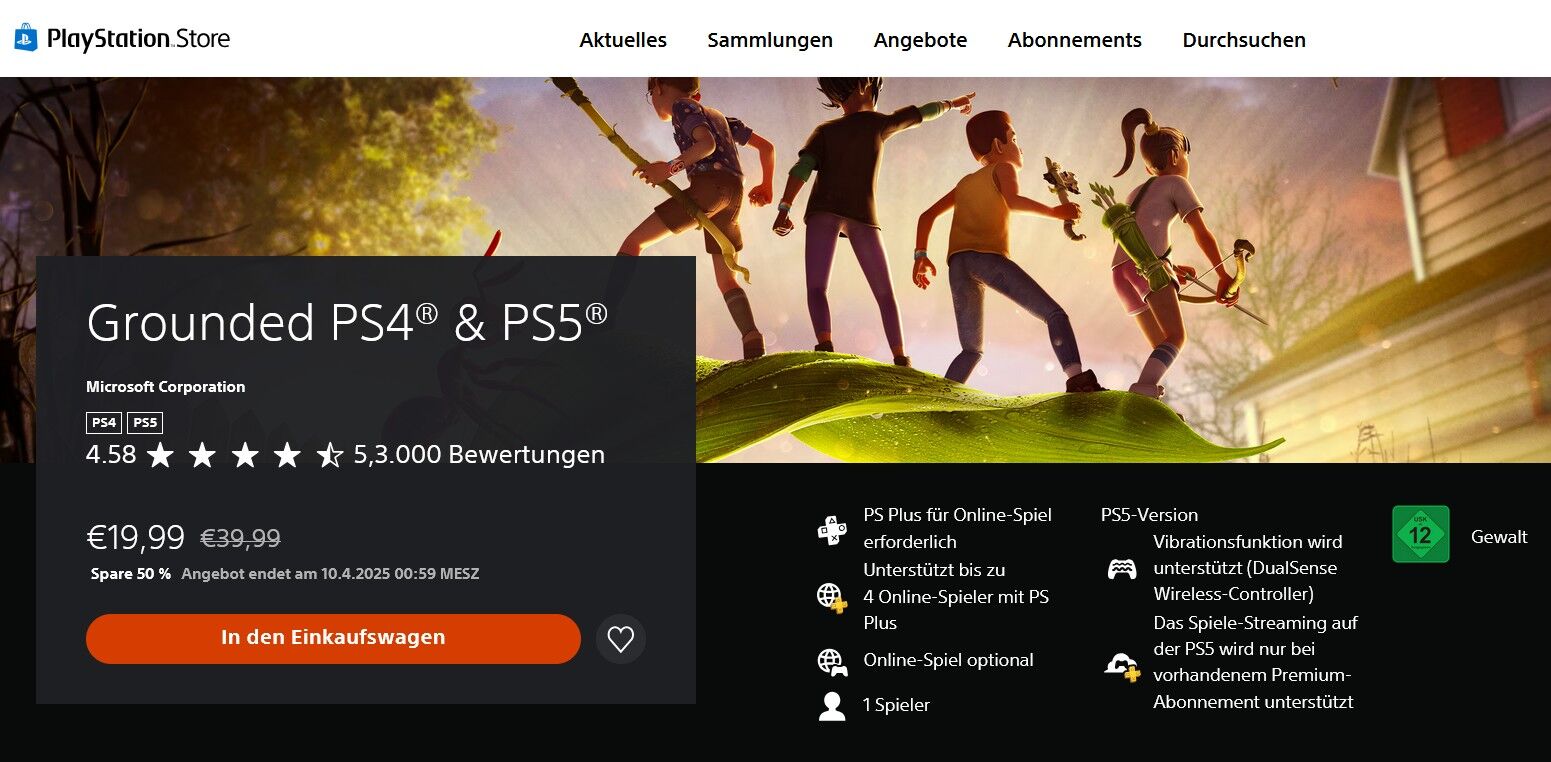Open the Sammlungen menu
The width and height of the screenshot is (1551, 762).
pyautogui.click(x=770, y=40)
